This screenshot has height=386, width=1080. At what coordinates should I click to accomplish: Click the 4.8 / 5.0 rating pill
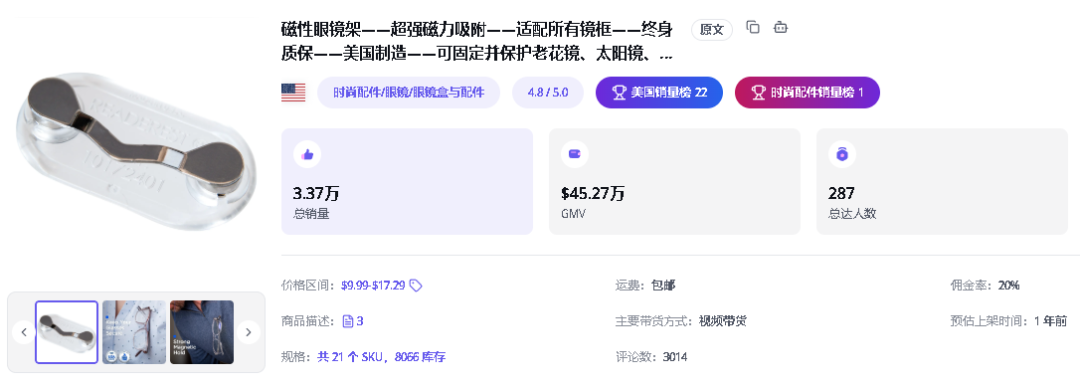pos(548,92)
